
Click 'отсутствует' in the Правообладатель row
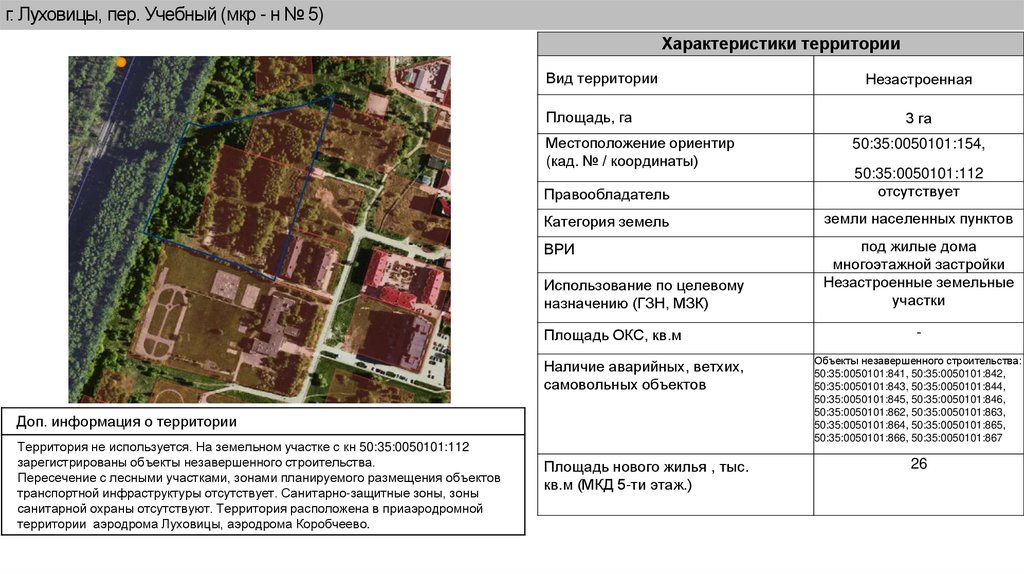[x=918, y=192]
